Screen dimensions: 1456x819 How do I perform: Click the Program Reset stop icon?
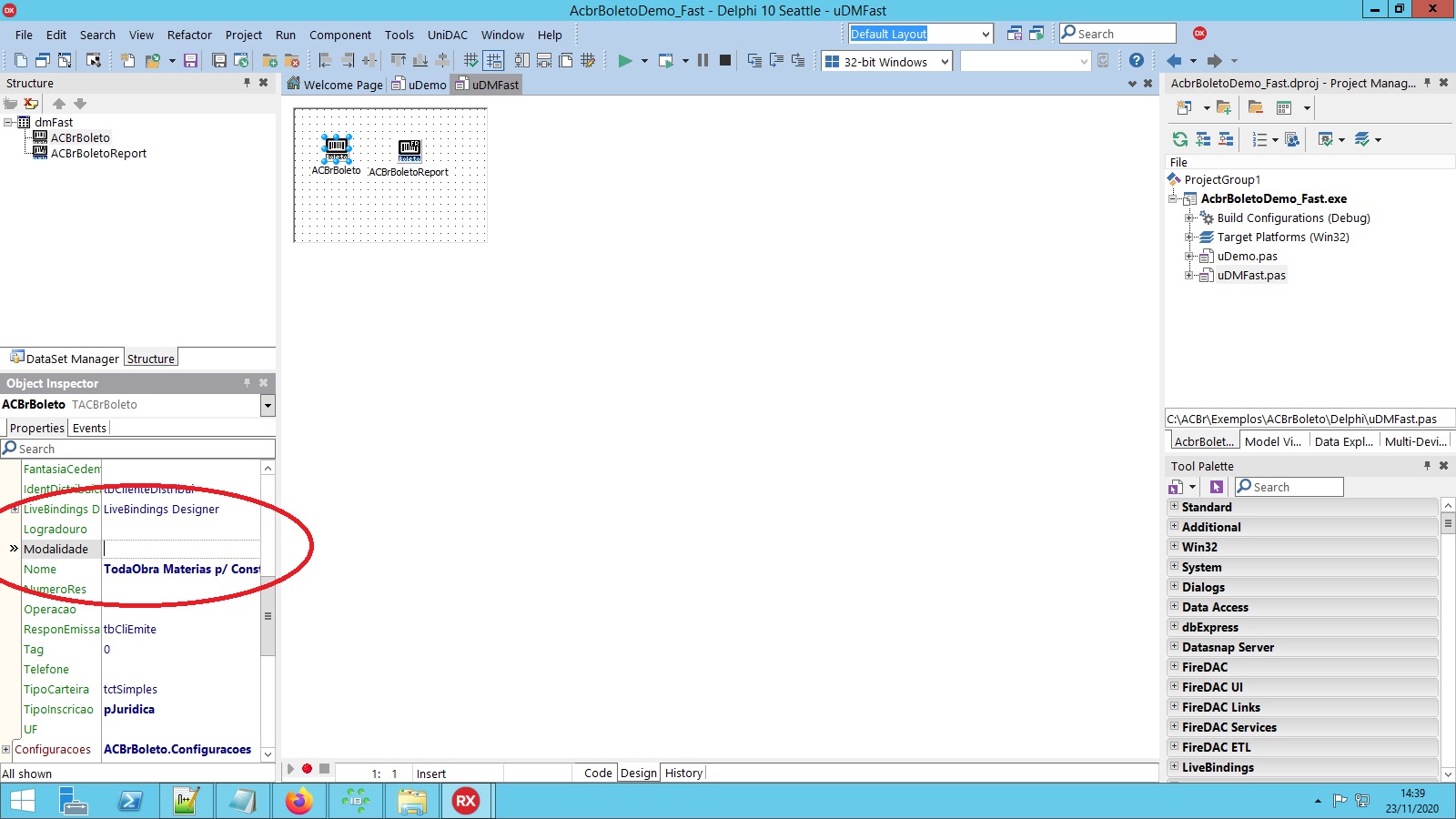pyautogui.click(x=725, y=61)
